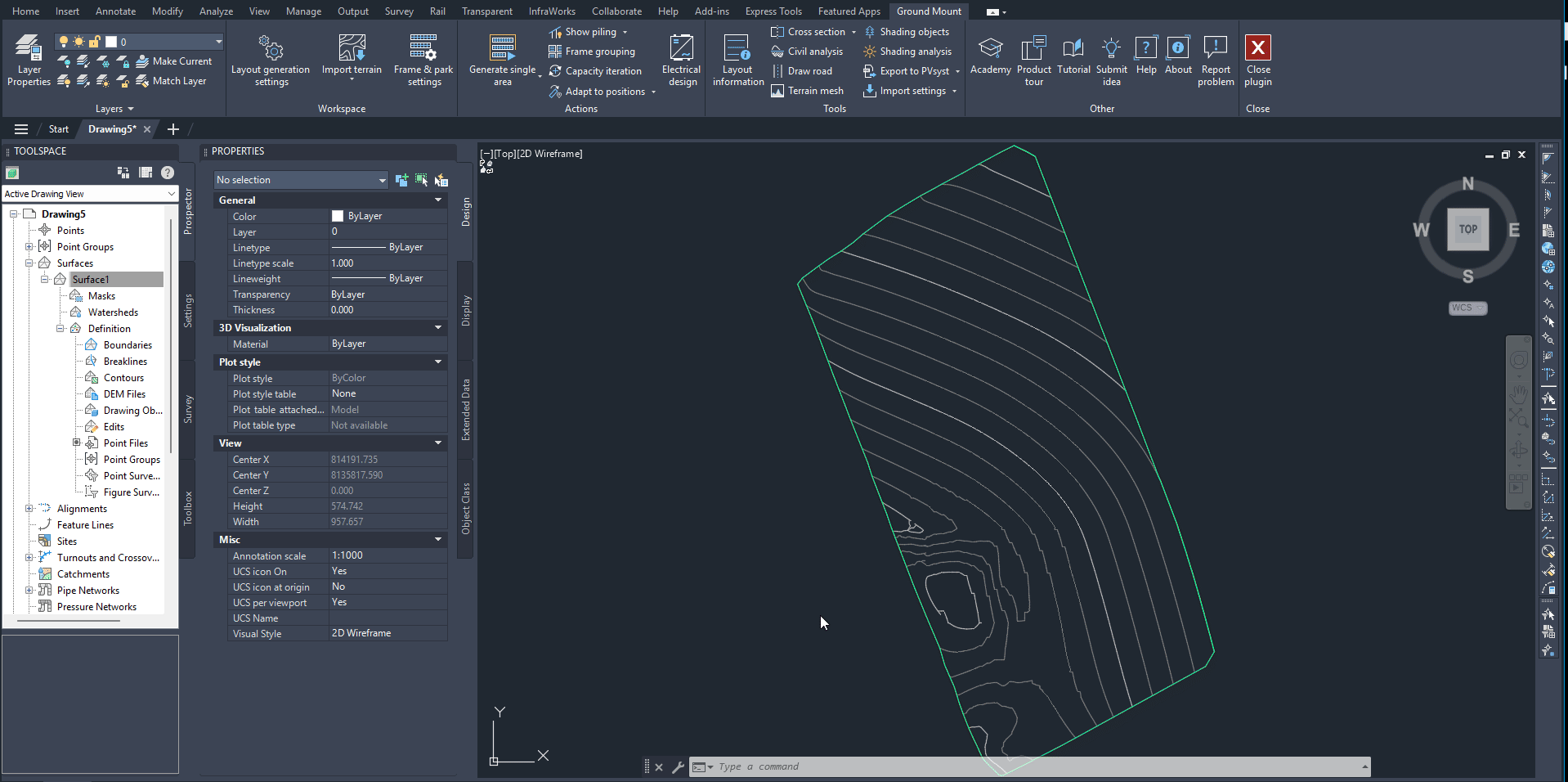Click the About info icon
The width and height of the screenshot is (1568, 782).
coord(1178,47)
